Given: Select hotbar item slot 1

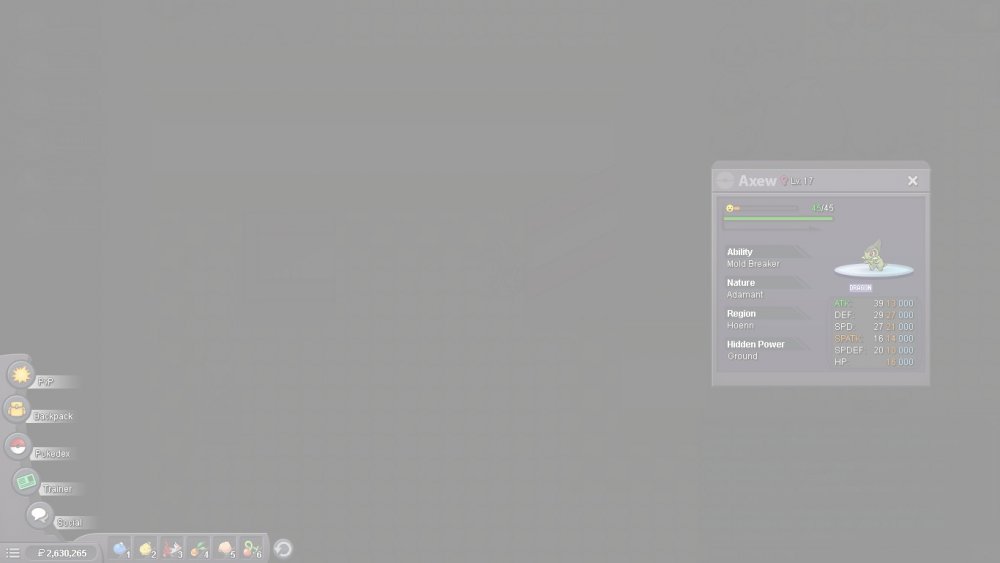Looking at the screenshot, I should pos(120,549).
